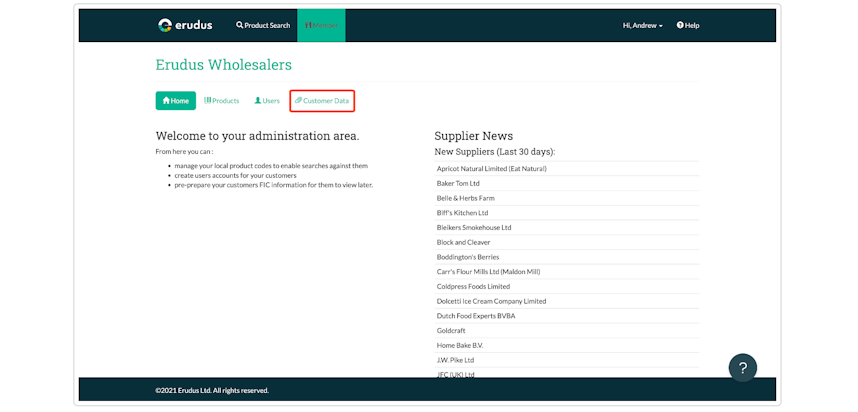858x412 pixels.
Task: Select supplier Bleikers Smokehouse Ltd
Action: (566, 228)
